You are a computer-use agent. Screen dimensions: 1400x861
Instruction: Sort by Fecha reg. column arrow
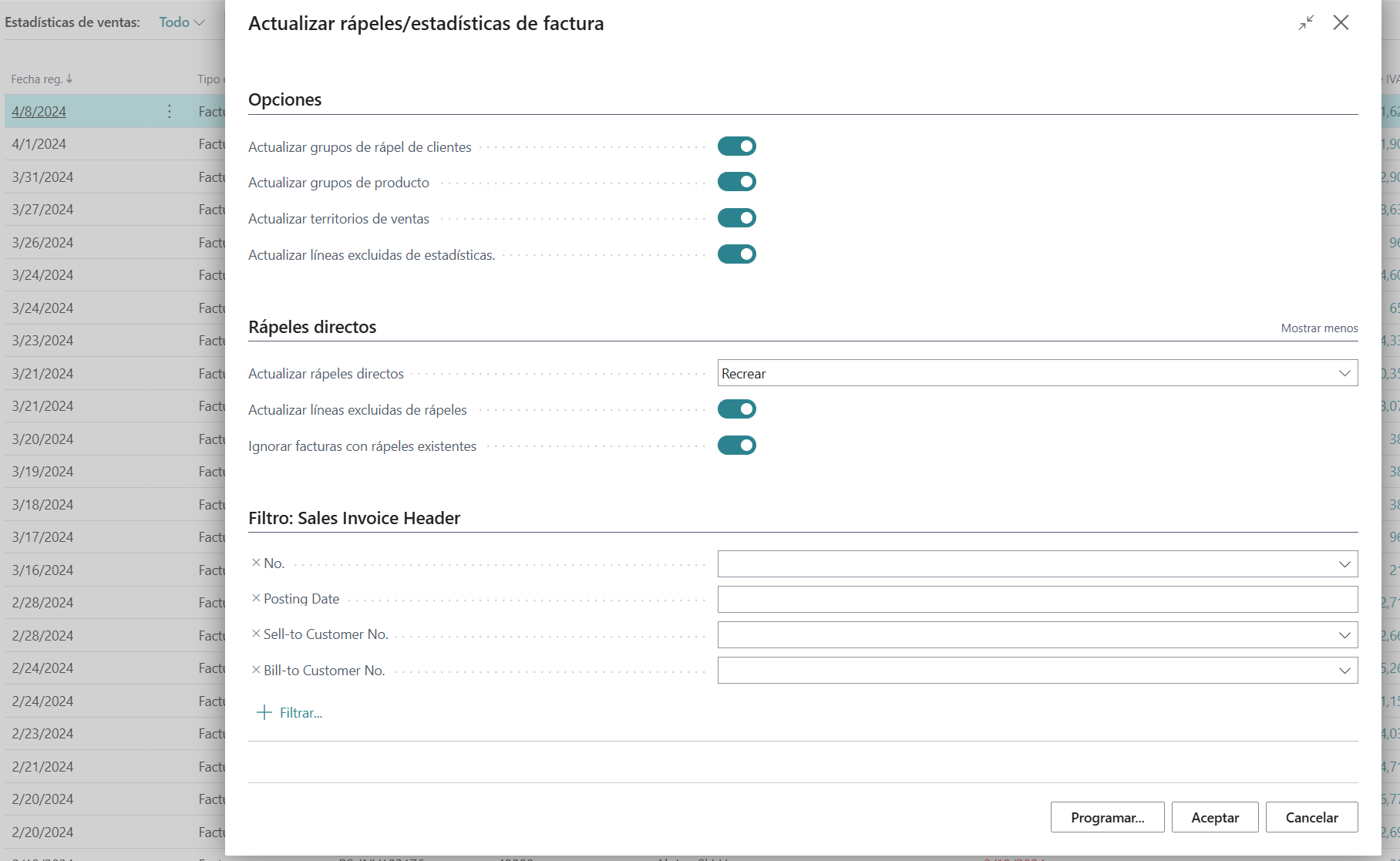[69, 79]
